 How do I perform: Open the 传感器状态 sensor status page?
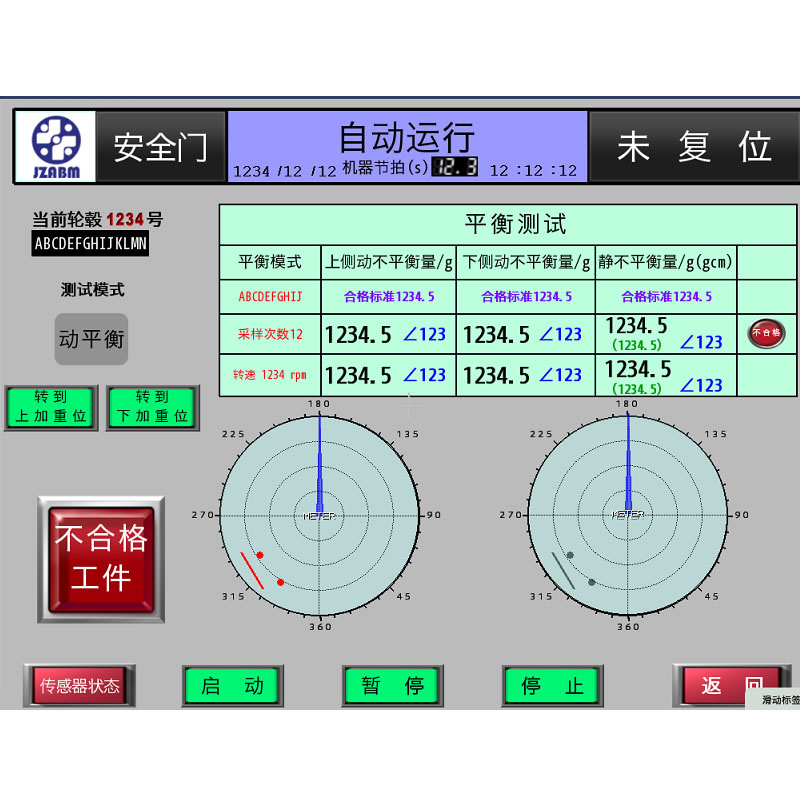(79, 686)
